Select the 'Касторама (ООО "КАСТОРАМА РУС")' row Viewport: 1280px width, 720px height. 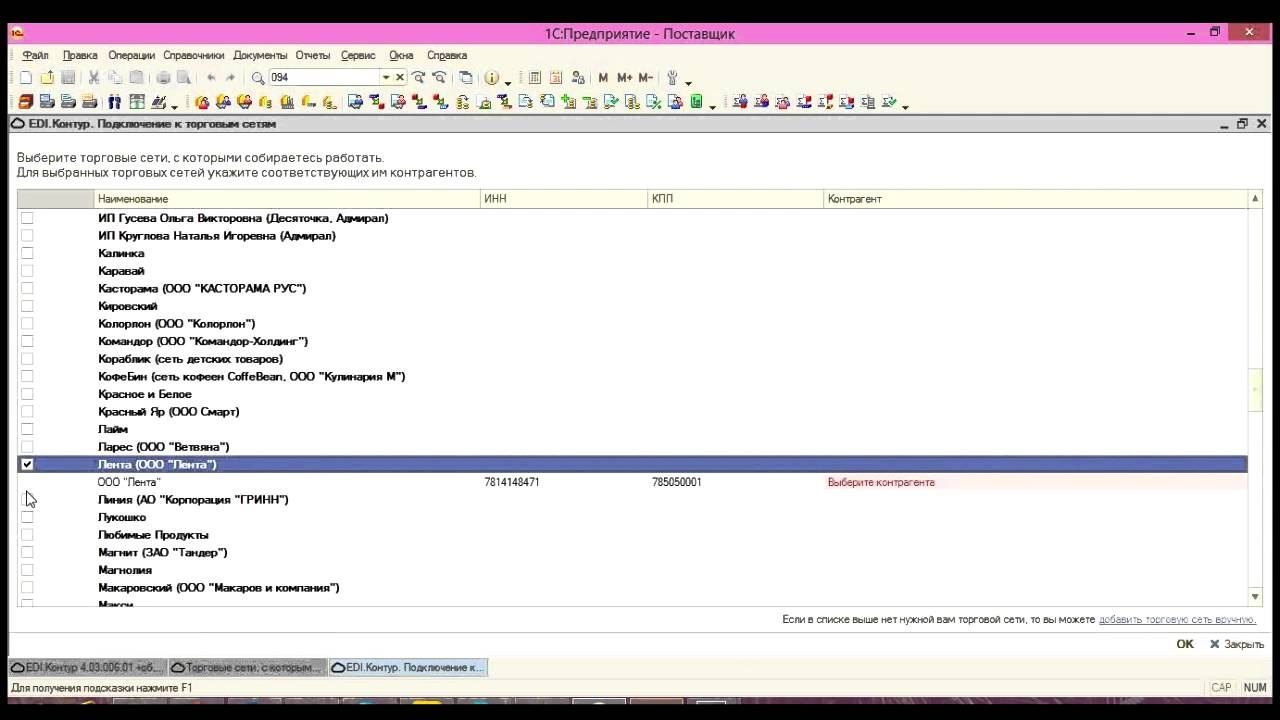click(x=632, y=288)
